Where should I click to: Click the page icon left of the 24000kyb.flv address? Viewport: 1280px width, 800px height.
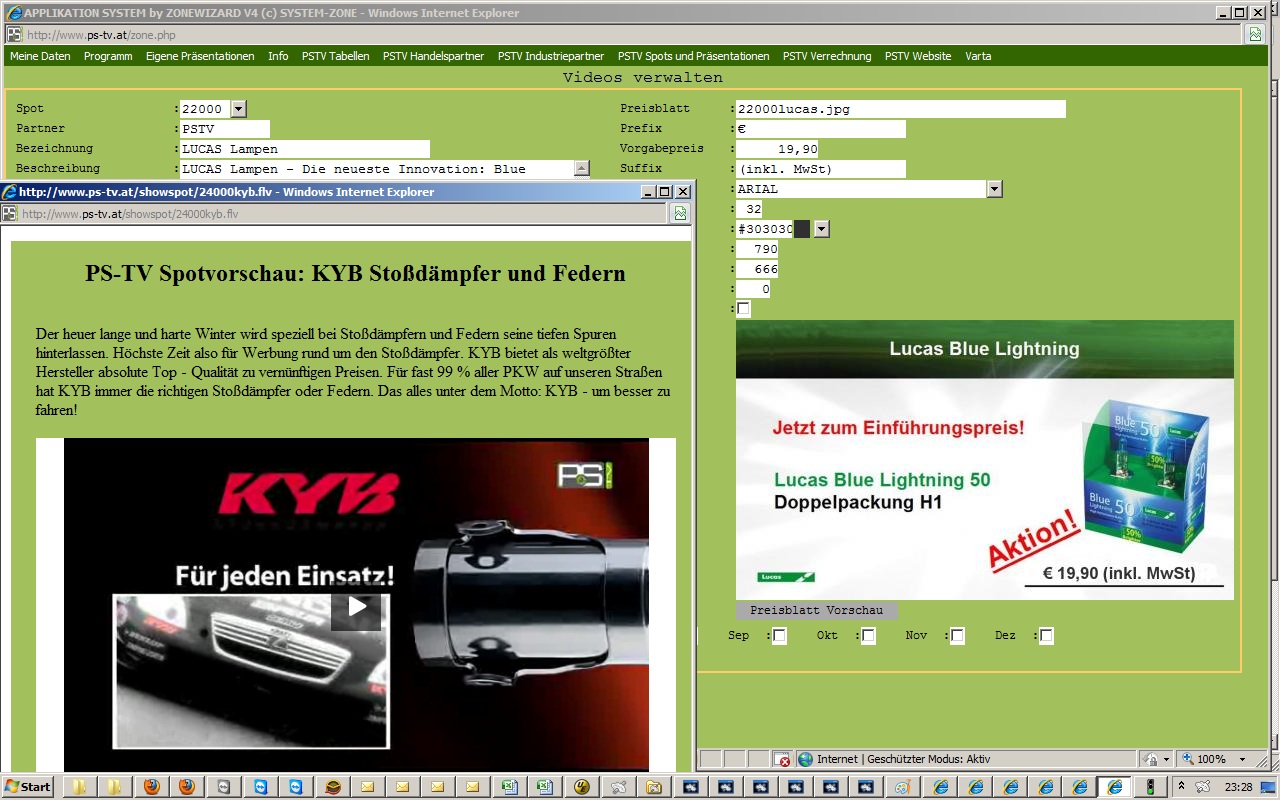9,213
